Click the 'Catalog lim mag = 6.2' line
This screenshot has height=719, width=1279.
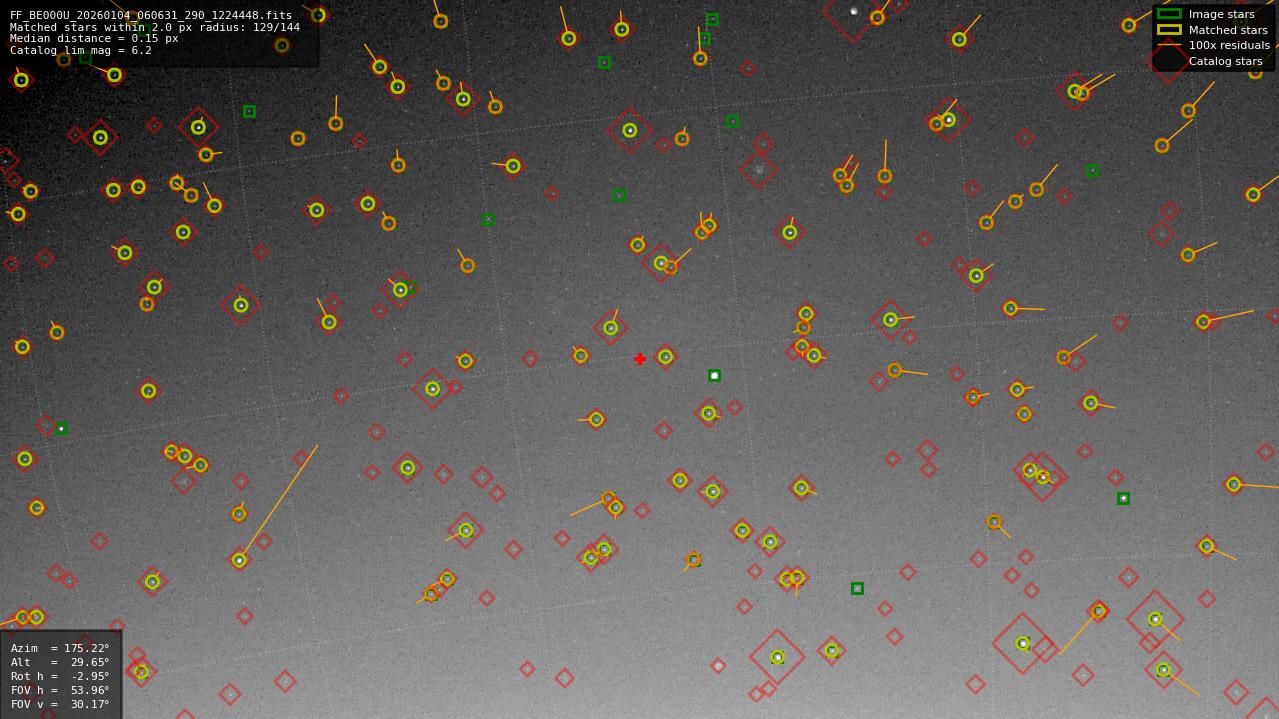tap(81, 50)
